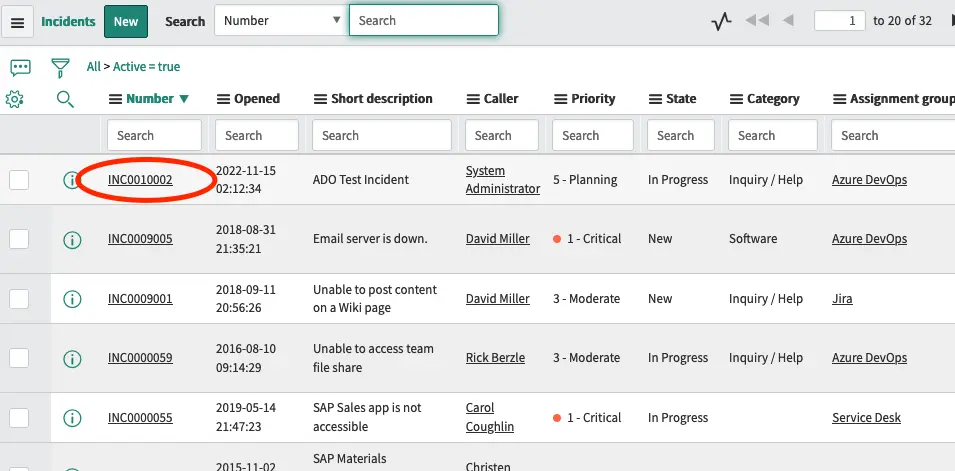Click the page number input box
The image size is (955, 471).
click(x=839, y=21)
